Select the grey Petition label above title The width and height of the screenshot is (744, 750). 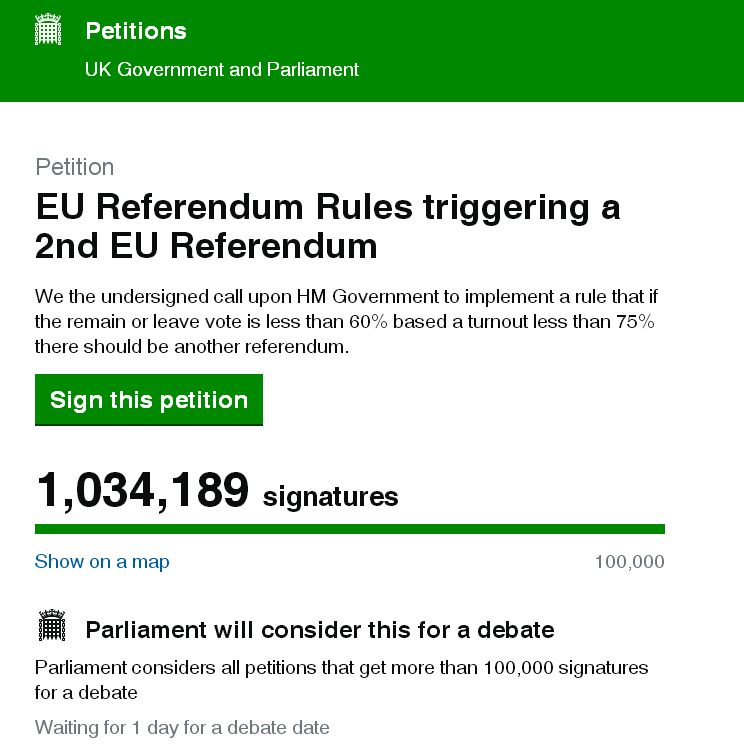coord(75,167)
